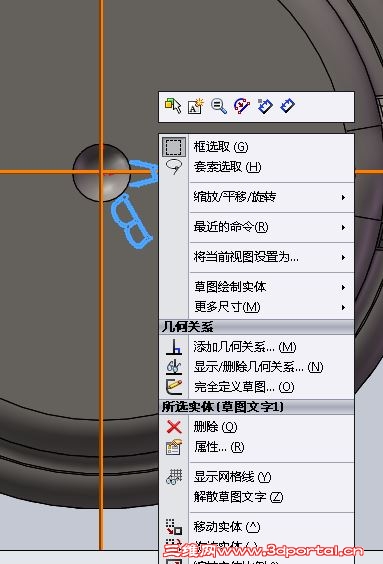Click the Fully Define Sketch pencil icon

[x=174, y=387]
